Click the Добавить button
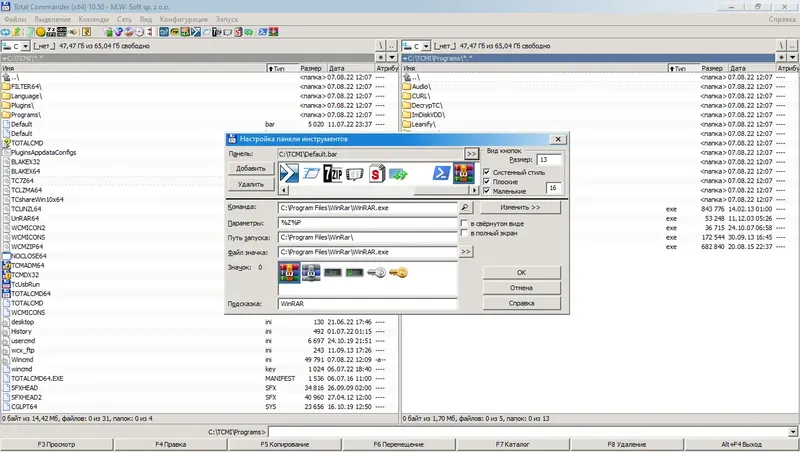Image resolution: width=800 pixels, height=452 pixels. [x=251, y=168]
